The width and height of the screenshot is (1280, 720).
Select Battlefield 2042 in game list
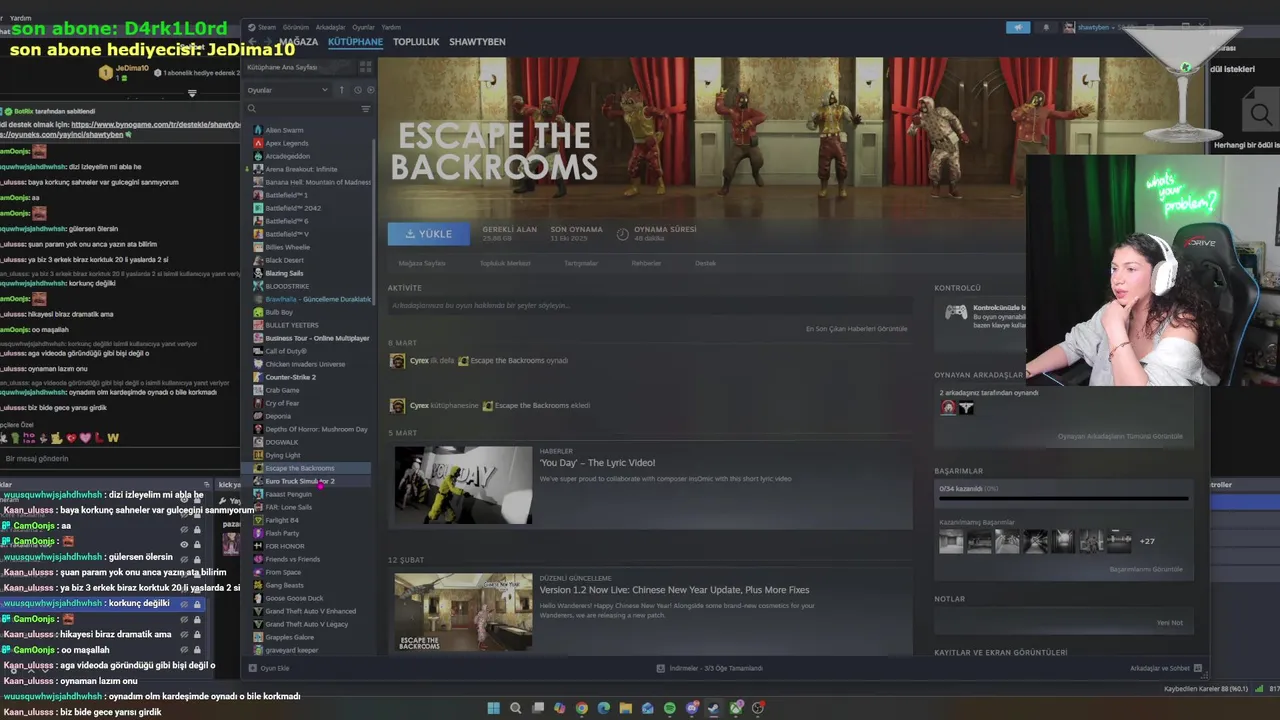(293, 208)
